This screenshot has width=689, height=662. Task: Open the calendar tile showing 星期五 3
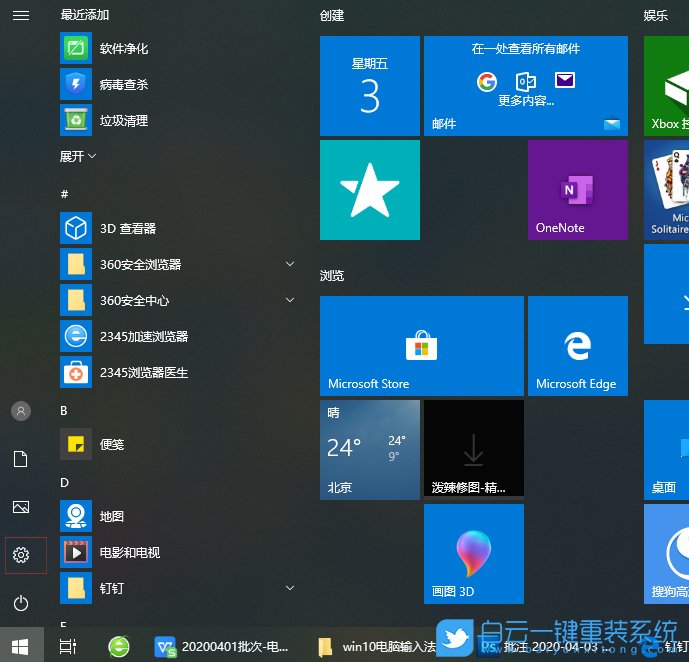click(370, 86)
